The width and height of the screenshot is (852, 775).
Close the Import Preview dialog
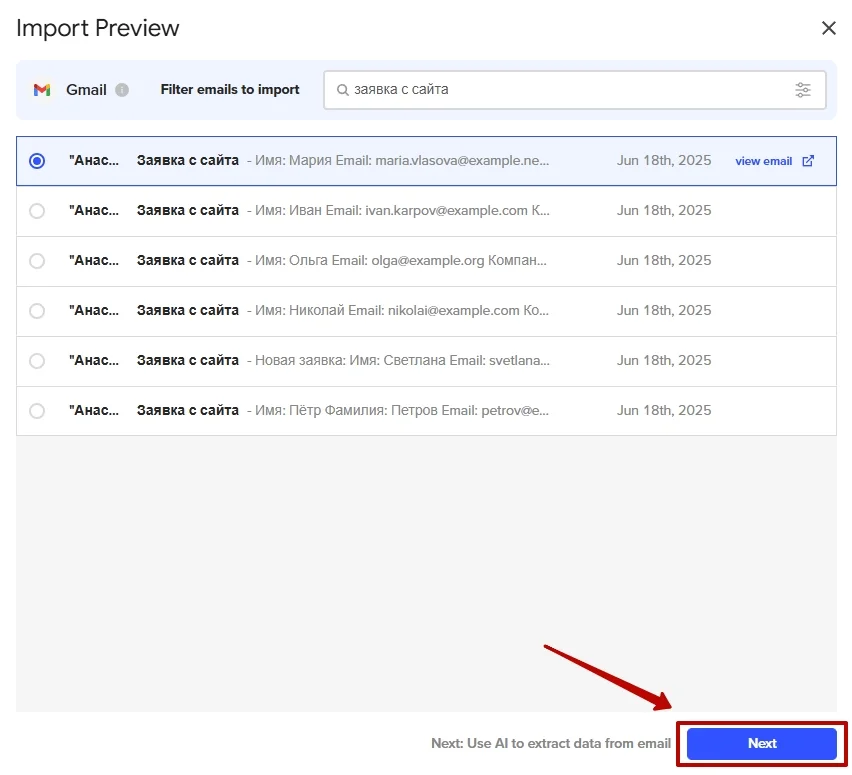tap(828, 28)
